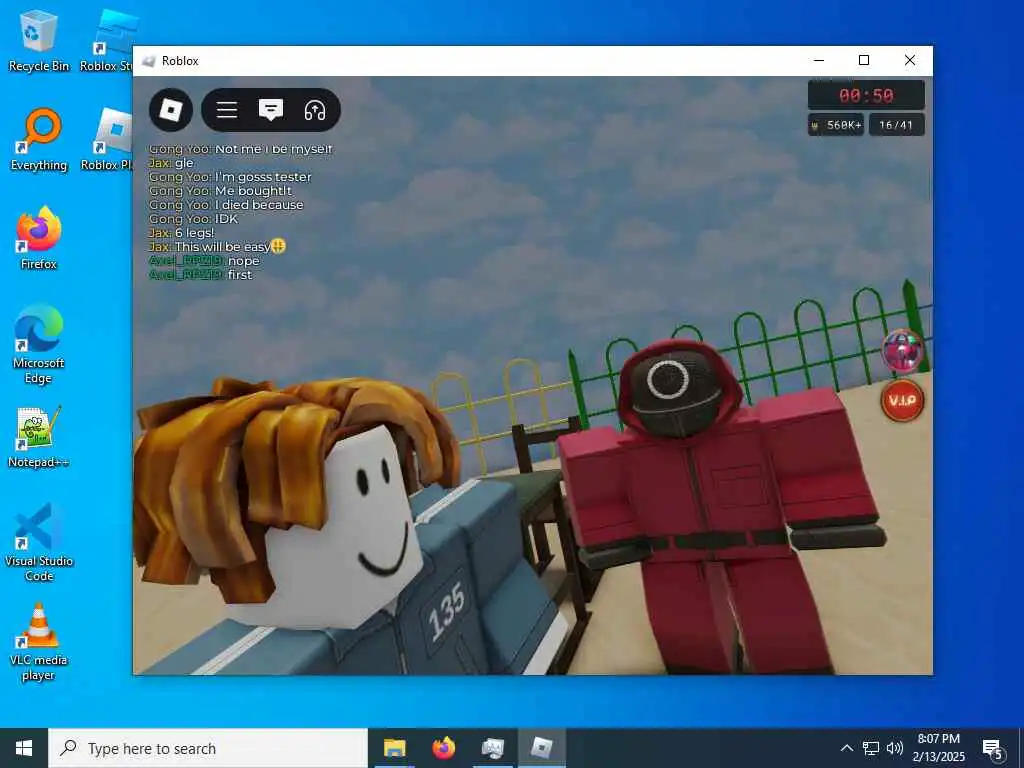Click chat line "Me boughtIt"
The height and width of the screenshot is (768, 1024).
click(x=220, y=191)
